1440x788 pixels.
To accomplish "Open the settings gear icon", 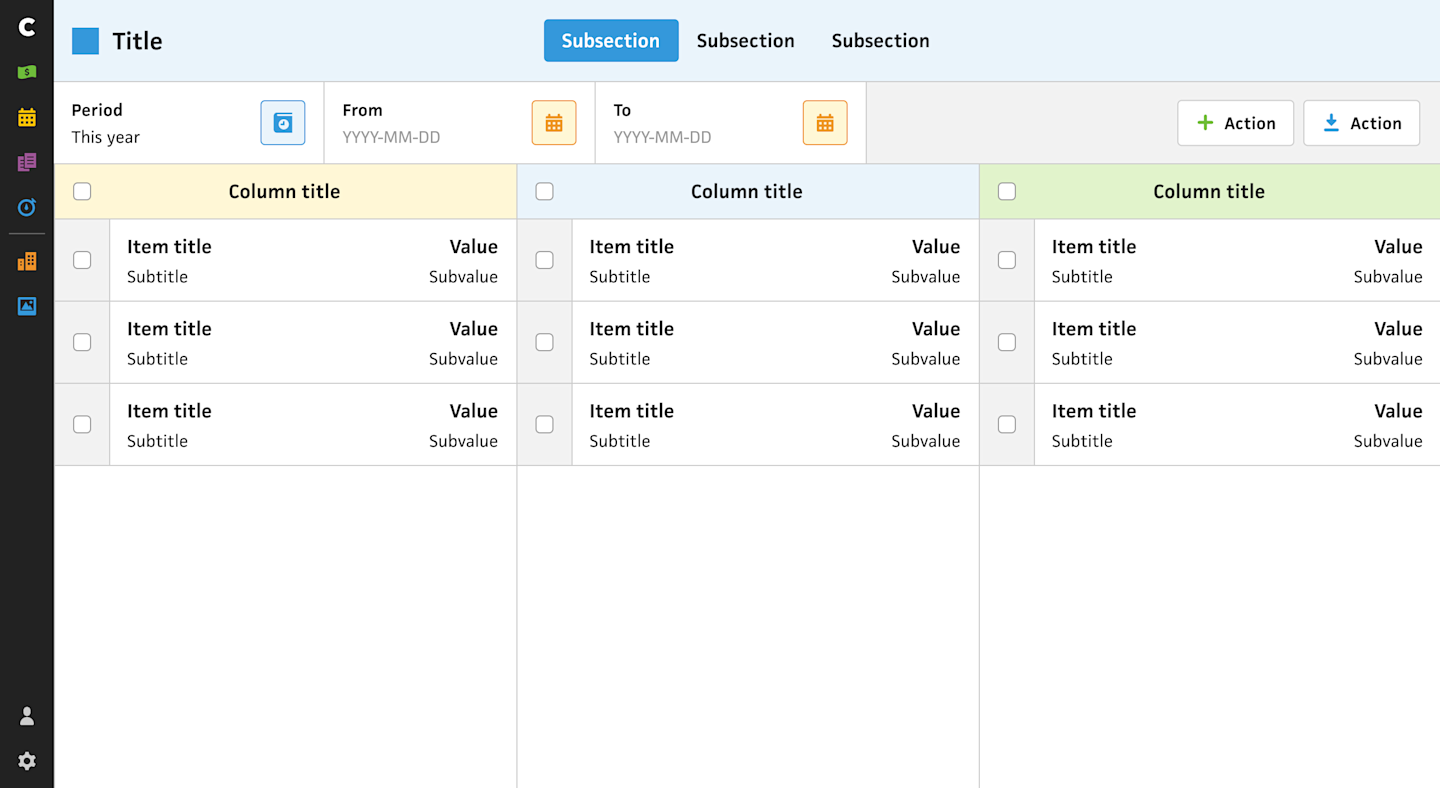I will tap(27, 761).
